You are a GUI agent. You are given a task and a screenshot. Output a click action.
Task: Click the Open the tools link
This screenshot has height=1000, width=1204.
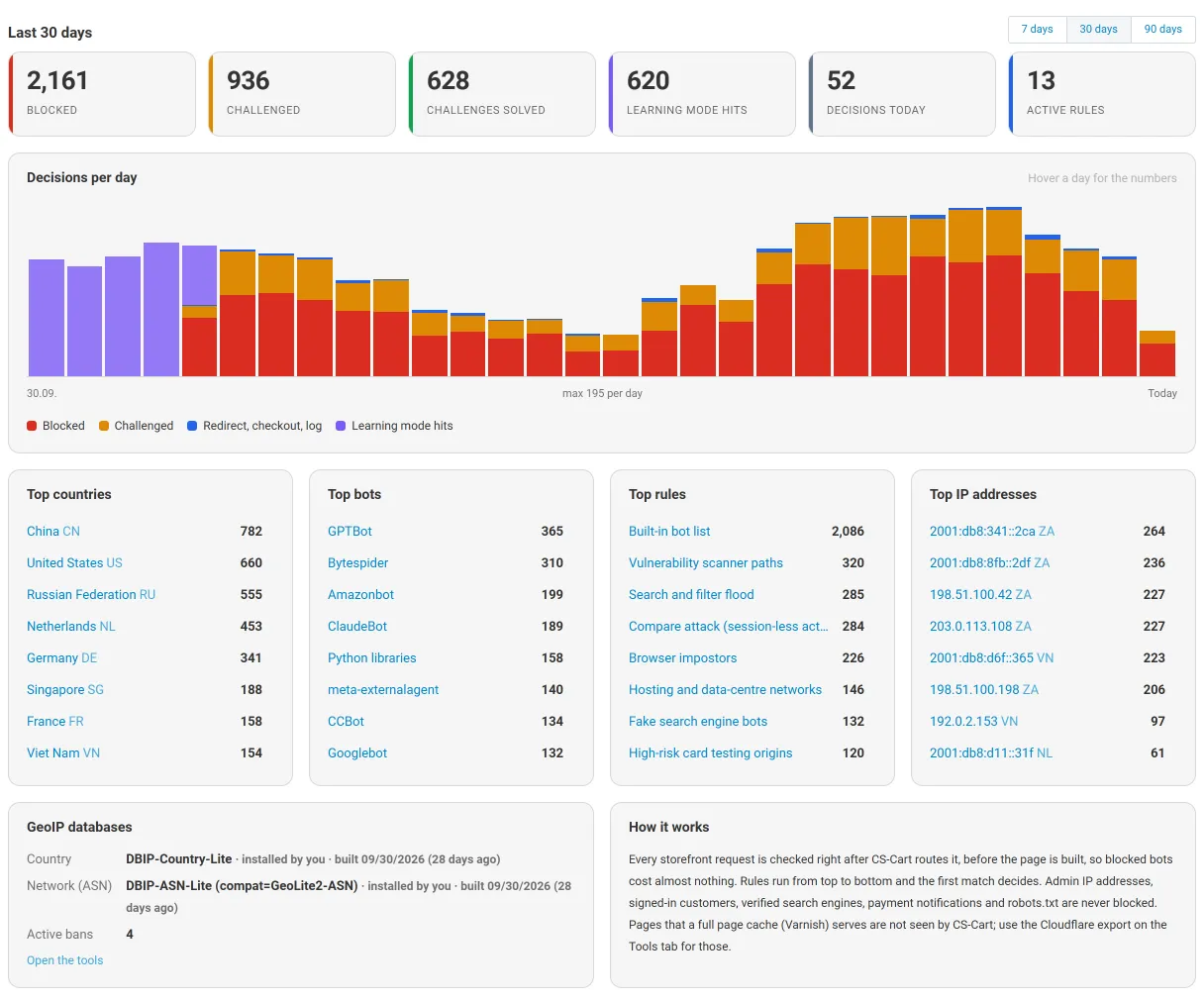pos(64,960)
